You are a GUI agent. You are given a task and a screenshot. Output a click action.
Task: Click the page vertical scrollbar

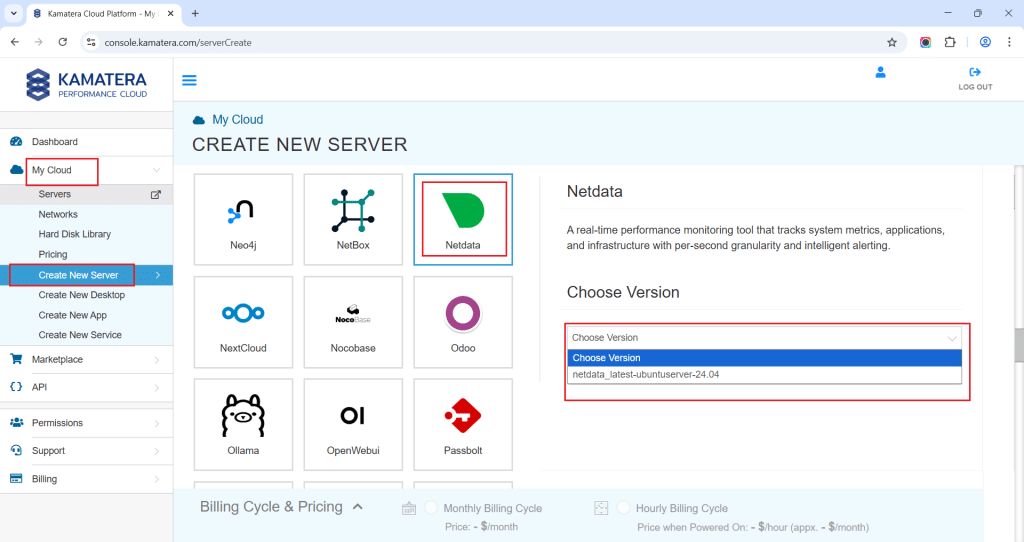tap(1018, 344)
